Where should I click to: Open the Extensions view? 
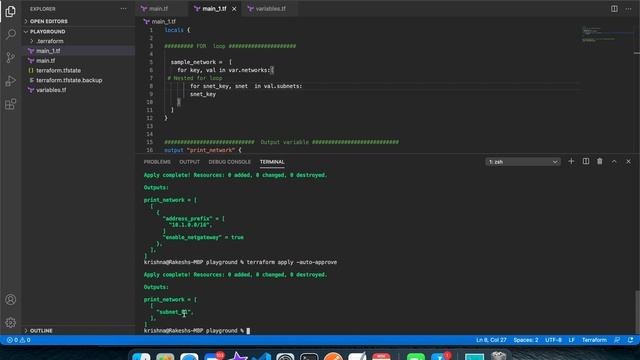point(11,104)
